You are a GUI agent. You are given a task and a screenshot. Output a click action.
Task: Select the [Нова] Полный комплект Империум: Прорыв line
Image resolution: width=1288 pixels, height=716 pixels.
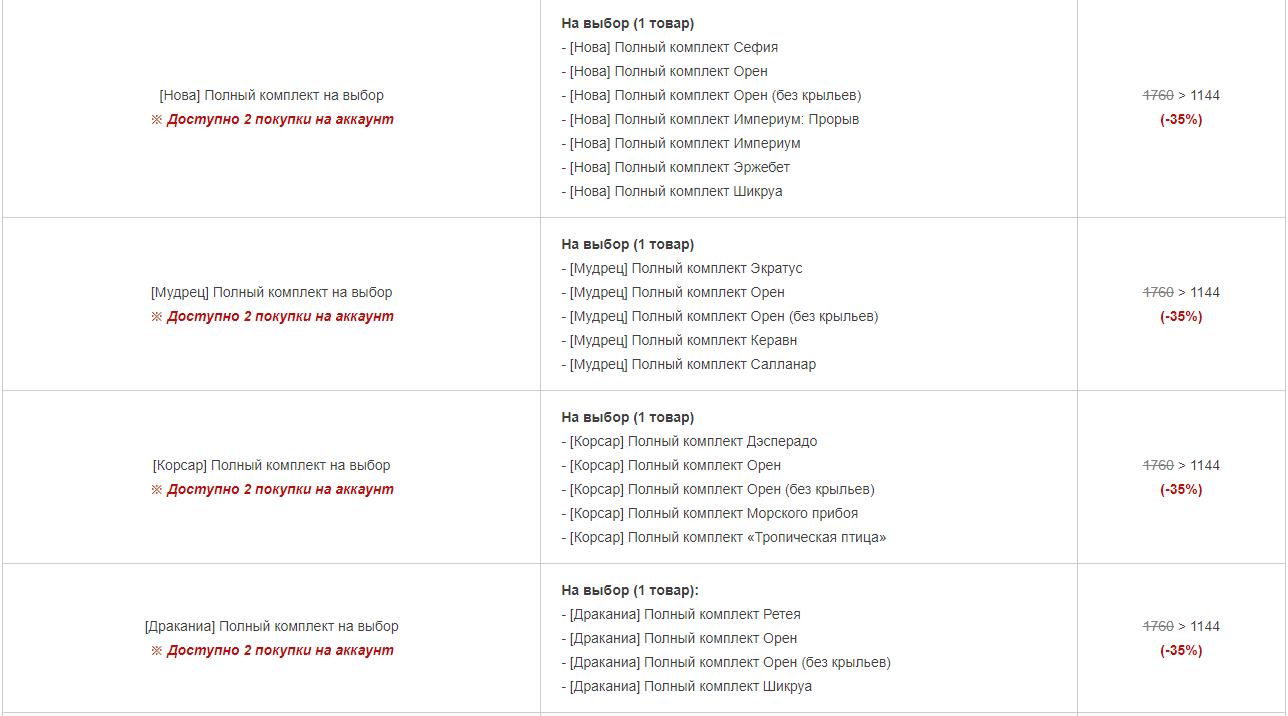pos(710,119)
